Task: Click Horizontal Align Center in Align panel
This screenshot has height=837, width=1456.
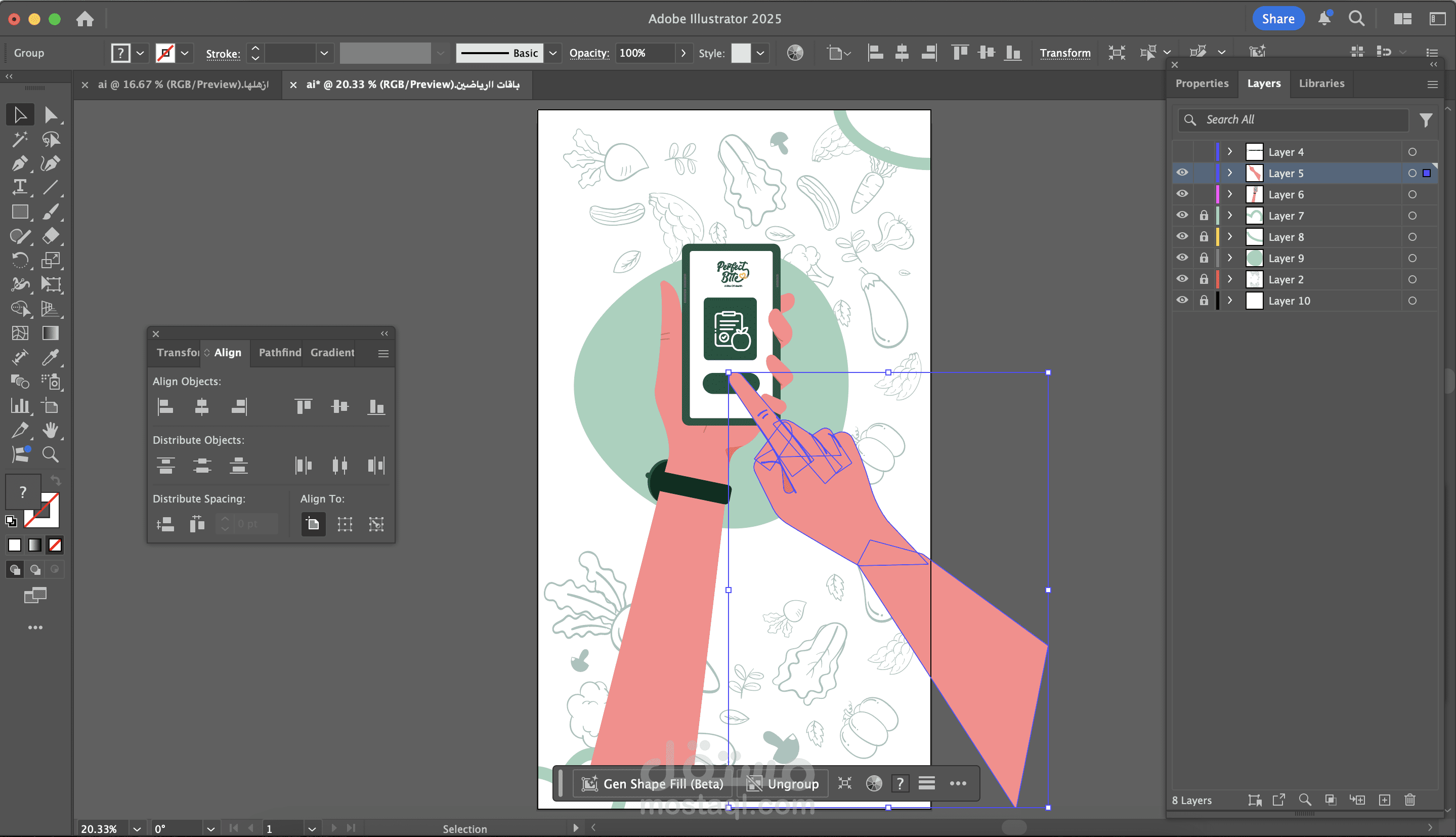Action: click(x=202, y=407)
